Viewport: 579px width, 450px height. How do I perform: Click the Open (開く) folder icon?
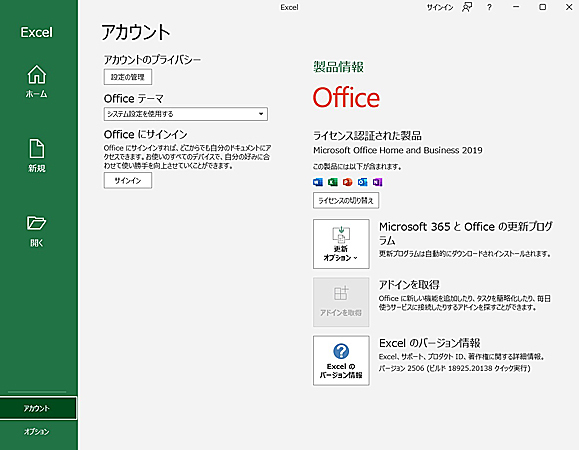[37, 223]
